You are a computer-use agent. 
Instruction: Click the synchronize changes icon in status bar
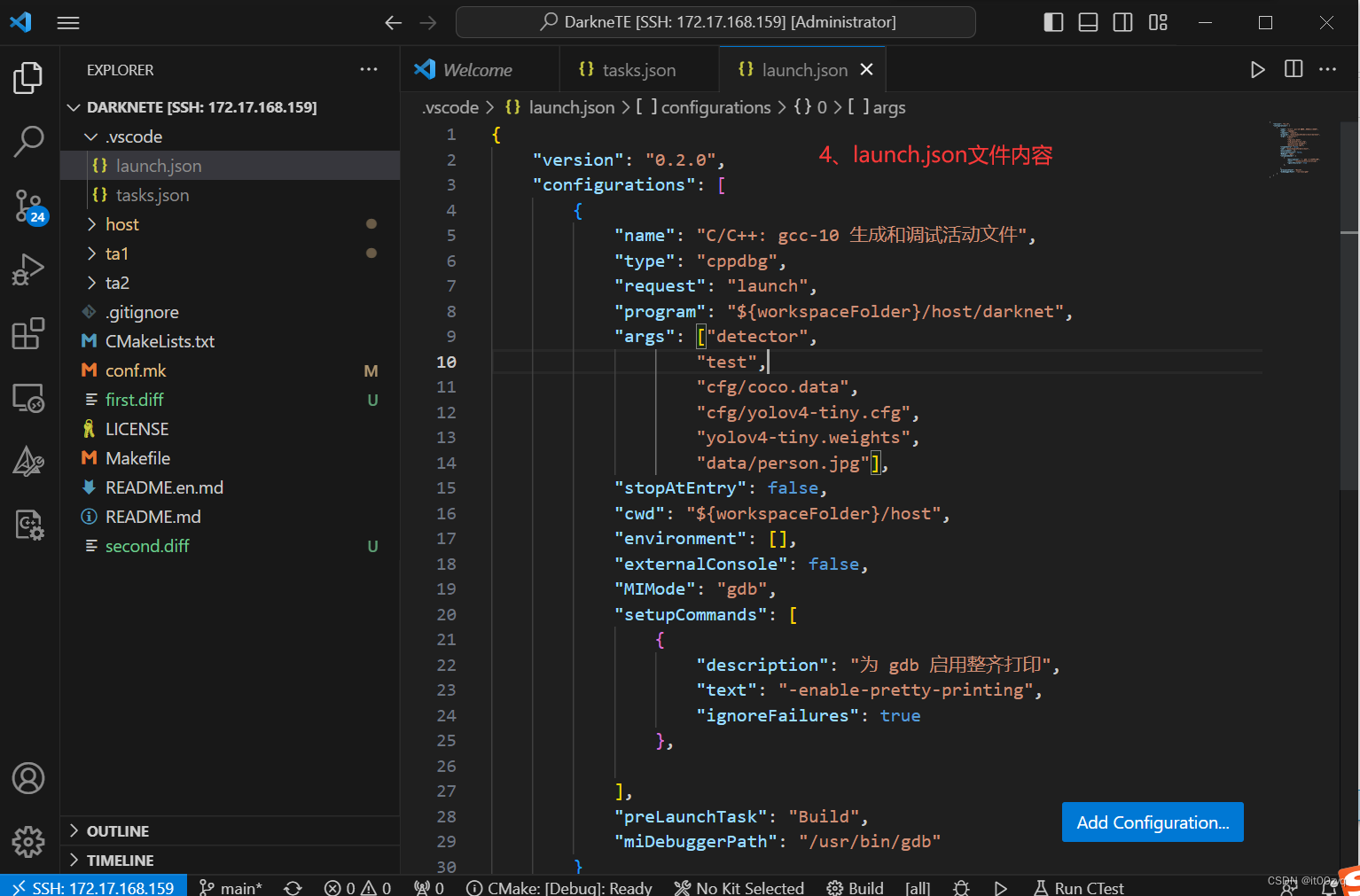293,887
